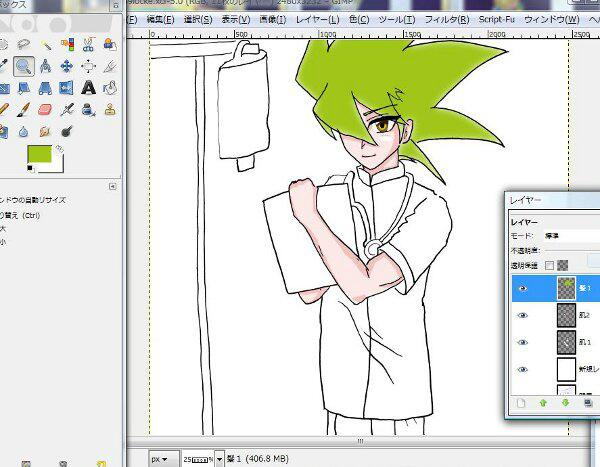Click the 25% zoom input field
600x467 pixels.
198,459
